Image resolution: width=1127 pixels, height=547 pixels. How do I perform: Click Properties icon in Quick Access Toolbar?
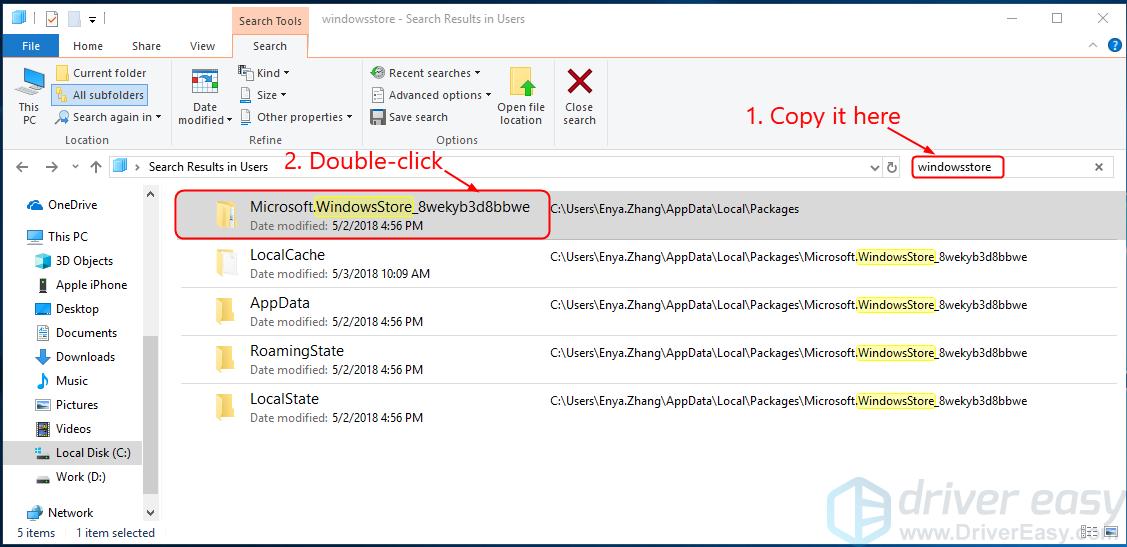pos(51,19)
